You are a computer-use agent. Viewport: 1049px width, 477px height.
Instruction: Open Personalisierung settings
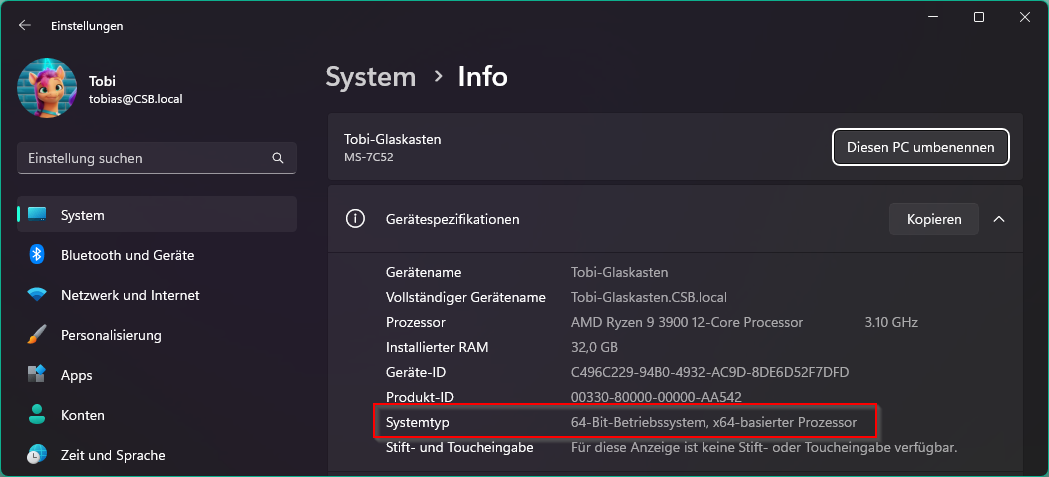pyautogui.click(x=157, y=335)
